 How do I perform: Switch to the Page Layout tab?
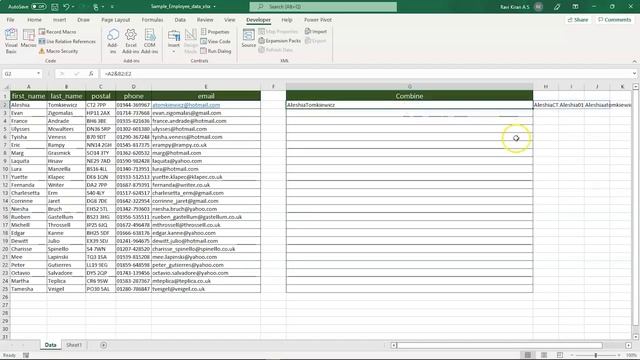click(x=116, y=20)
